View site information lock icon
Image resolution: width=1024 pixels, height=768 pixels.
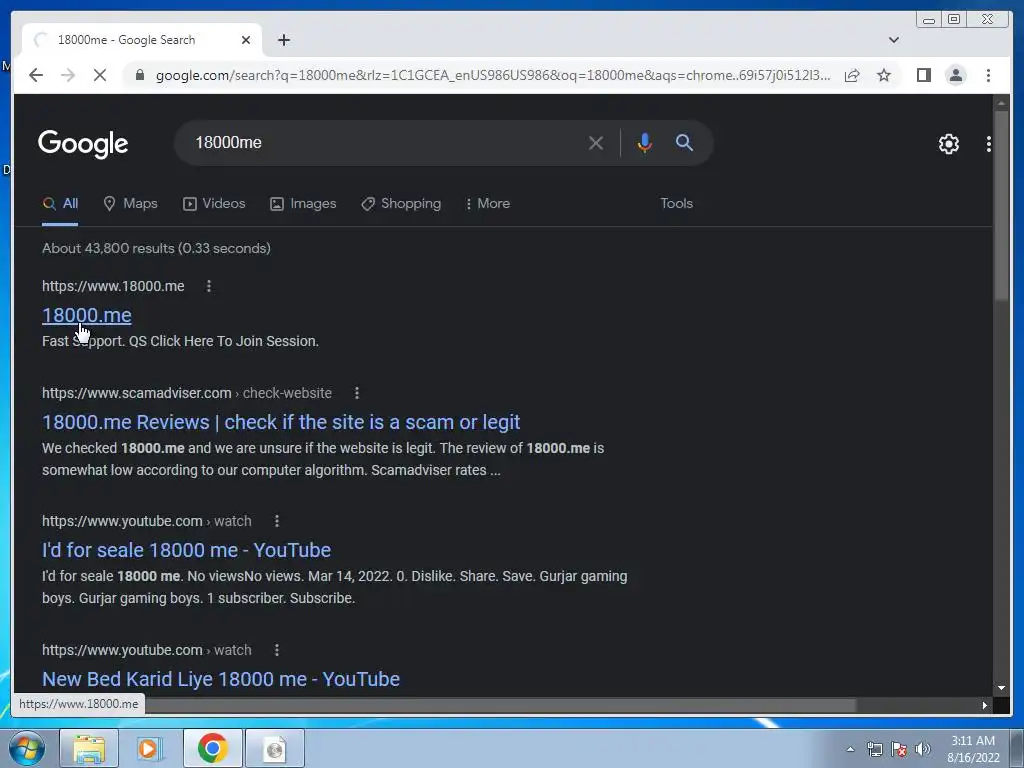139,75
